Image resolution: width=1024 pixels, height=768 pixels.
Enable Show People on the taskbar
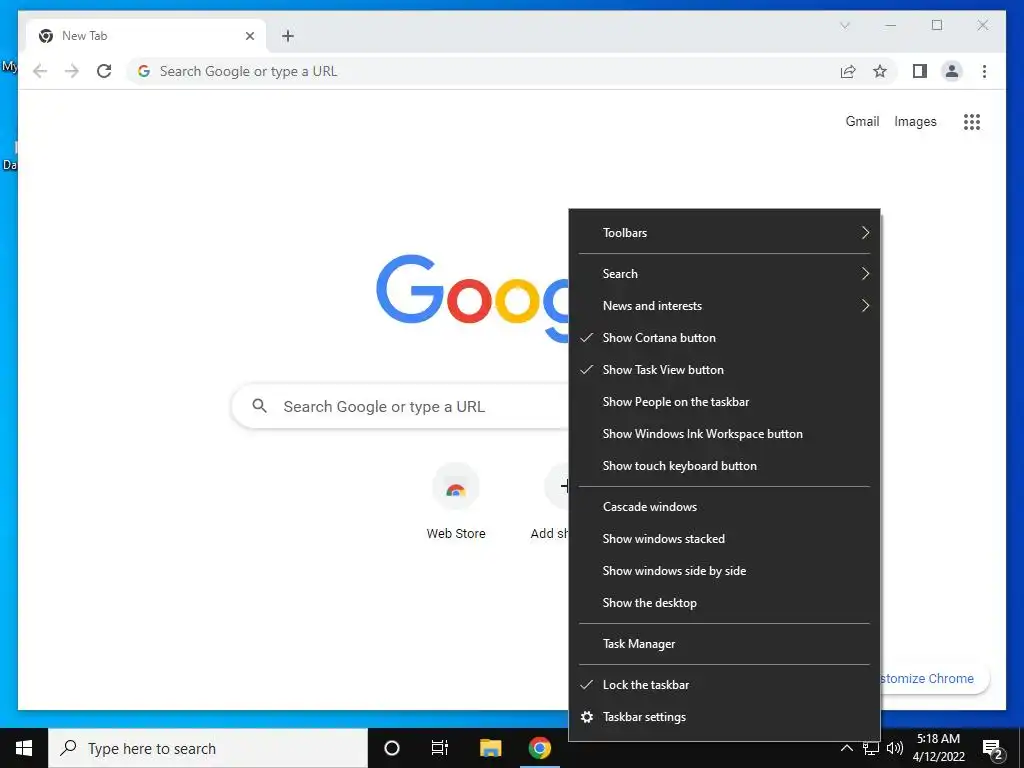[x=724, y=402]
